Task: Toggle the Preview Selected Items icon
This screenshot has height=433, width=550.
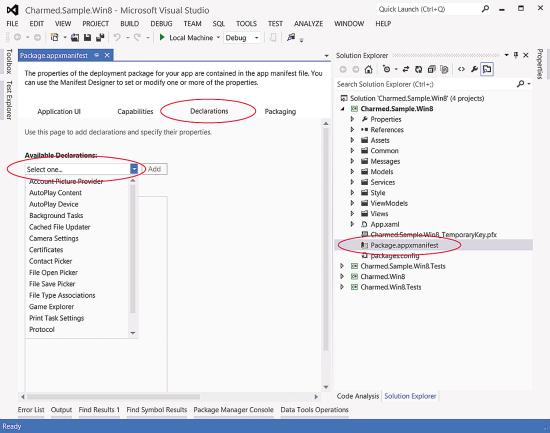Action: [487, 69]
